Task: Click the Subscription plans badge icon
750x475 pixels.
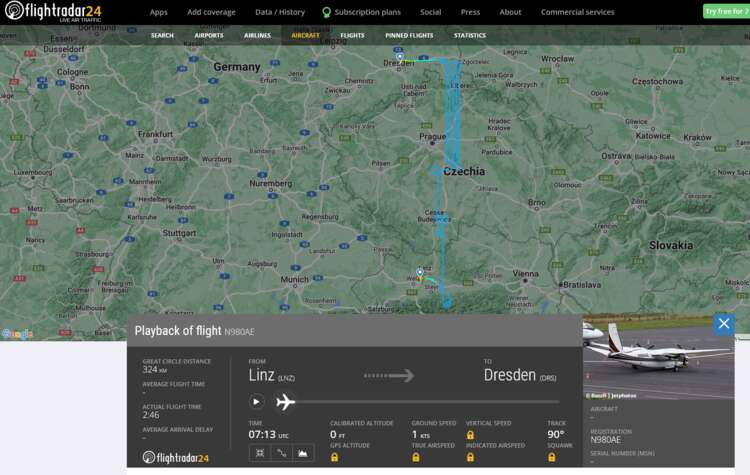Action: point(326,12)
